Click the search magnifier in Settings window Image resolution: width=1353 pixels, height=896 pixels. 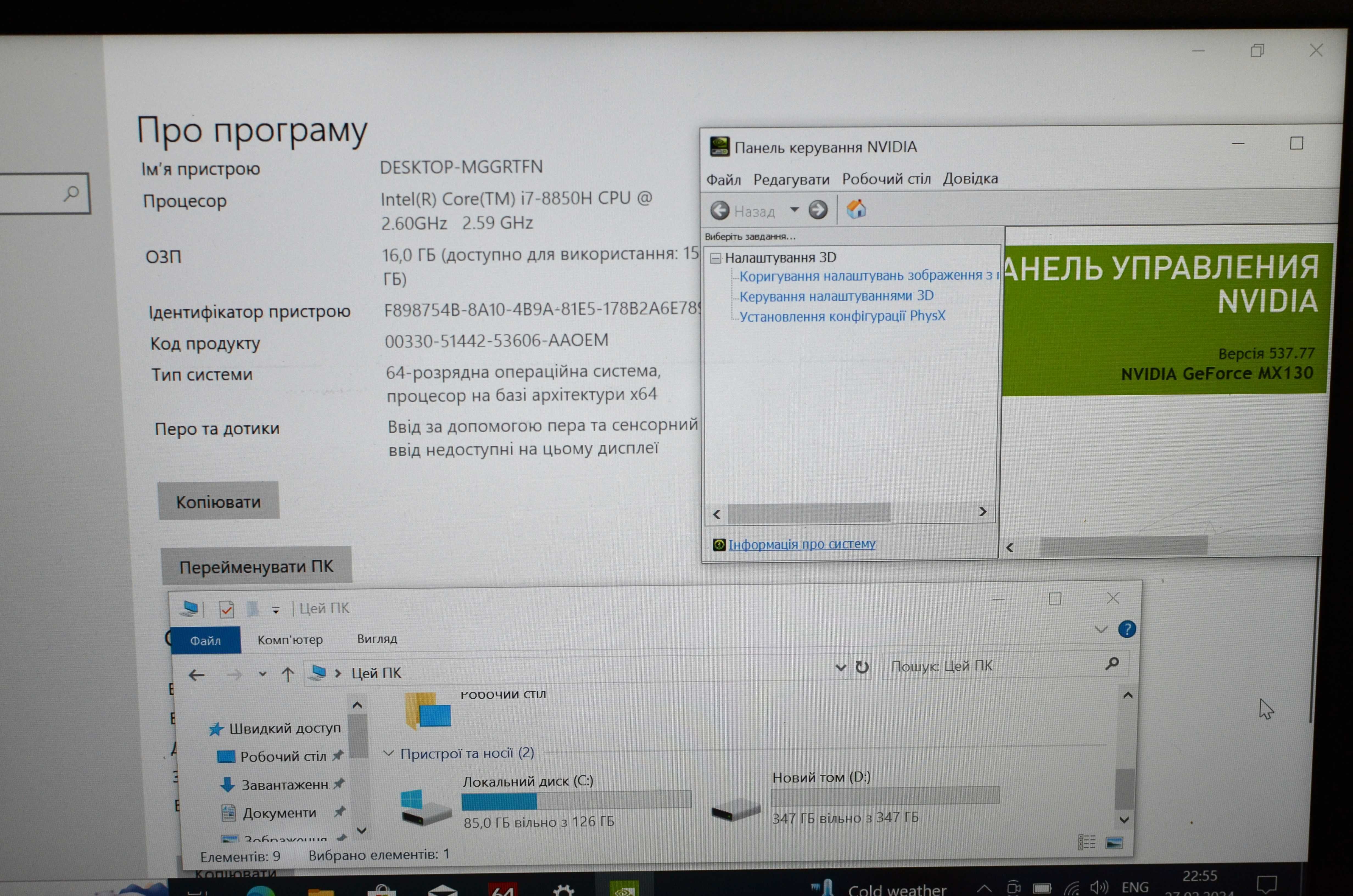click(71, 193)
